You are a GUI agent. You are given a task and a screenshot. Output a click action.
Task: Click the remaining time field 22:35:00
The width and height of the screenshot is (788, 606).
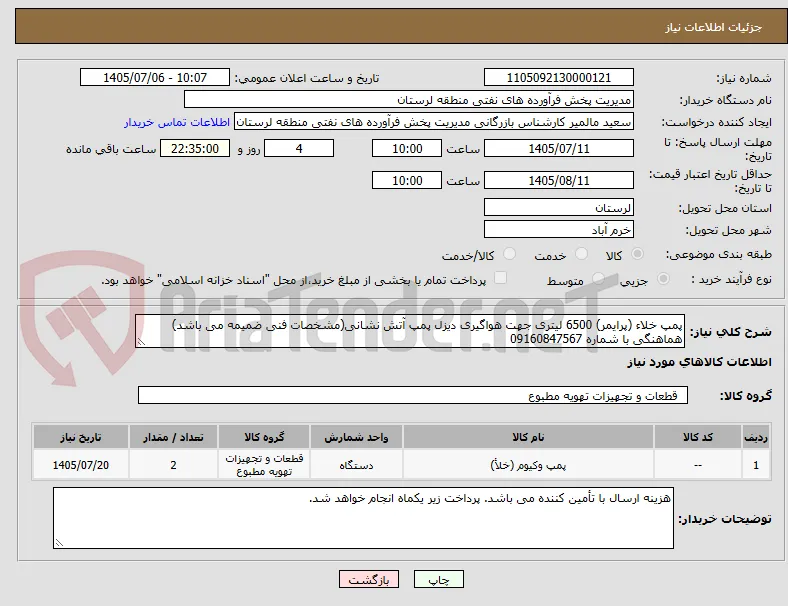tap(195, 148)
